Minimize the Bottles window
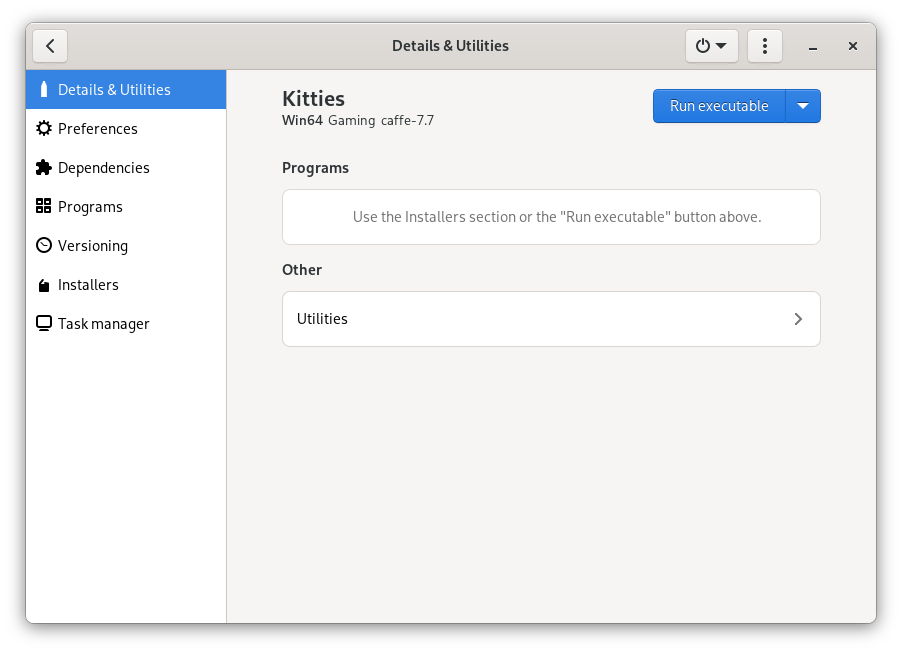Image resolution: width=902 pixels, height=652 pixels. click(814, 47)
